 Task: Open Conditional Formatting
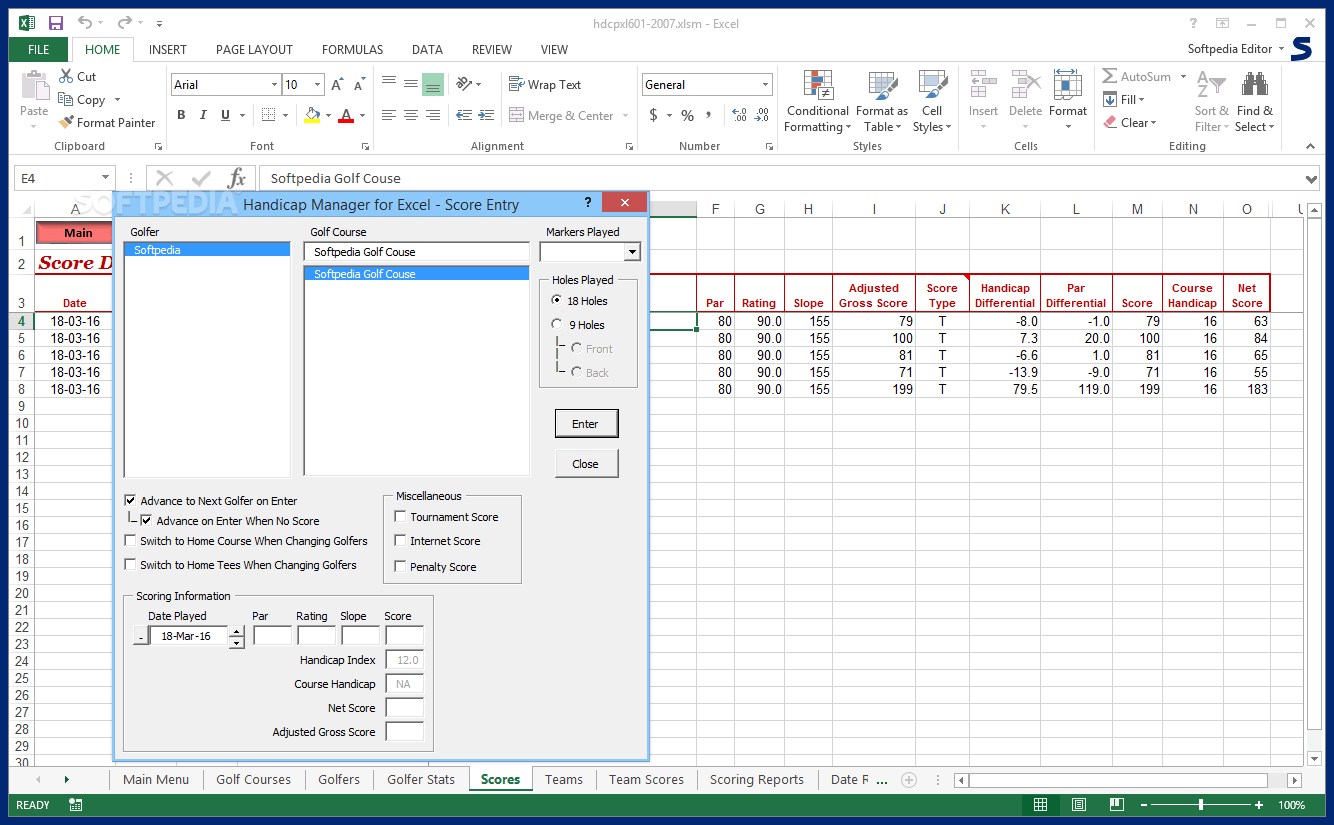click(x=817, y=101)
